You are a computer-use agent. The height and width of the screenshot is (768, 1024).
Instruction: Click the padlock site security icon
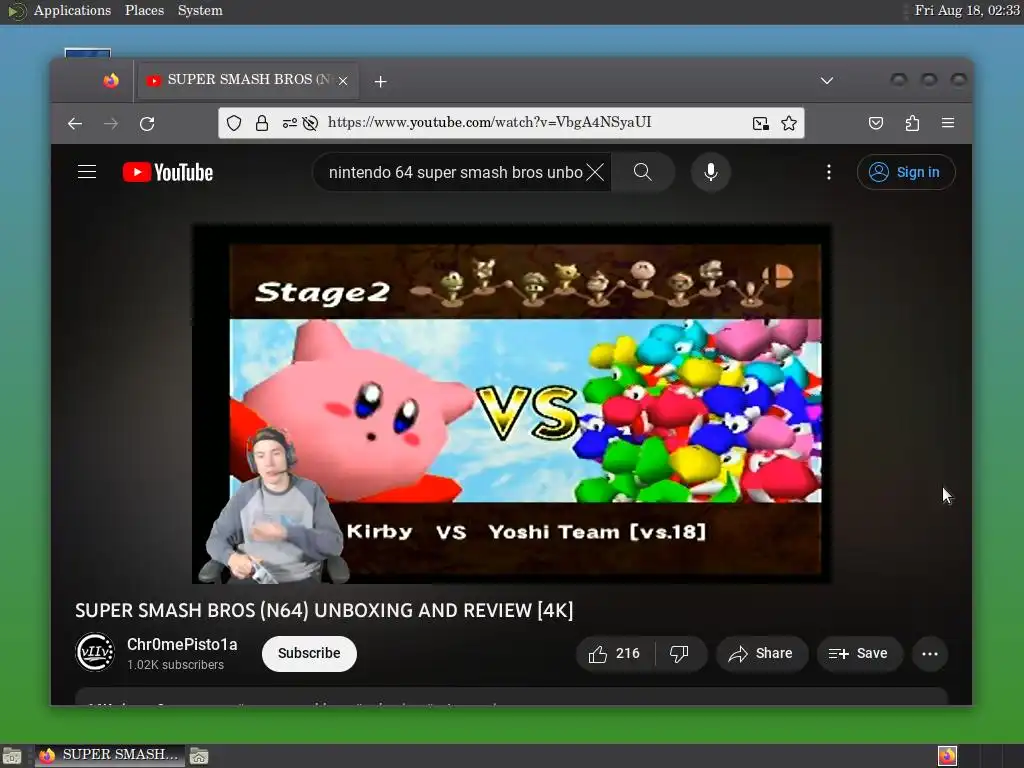pos(262,123)
